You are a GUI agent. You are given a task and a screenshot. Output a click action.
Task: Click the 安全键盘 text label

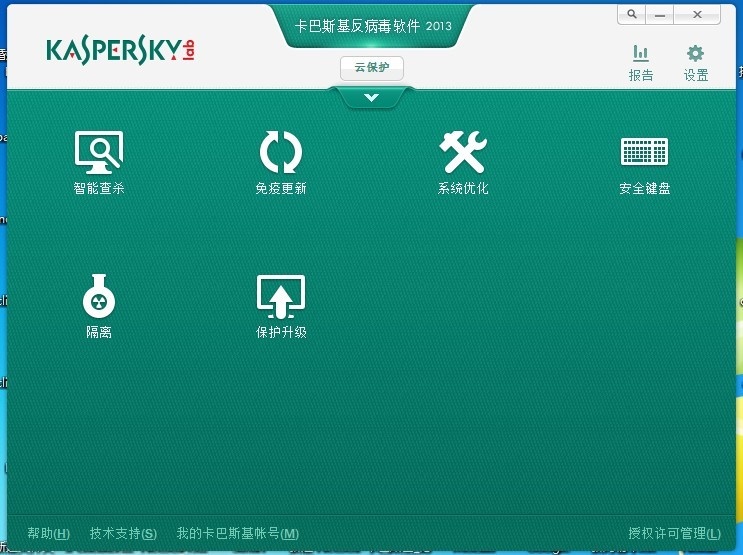pos(644,188)
